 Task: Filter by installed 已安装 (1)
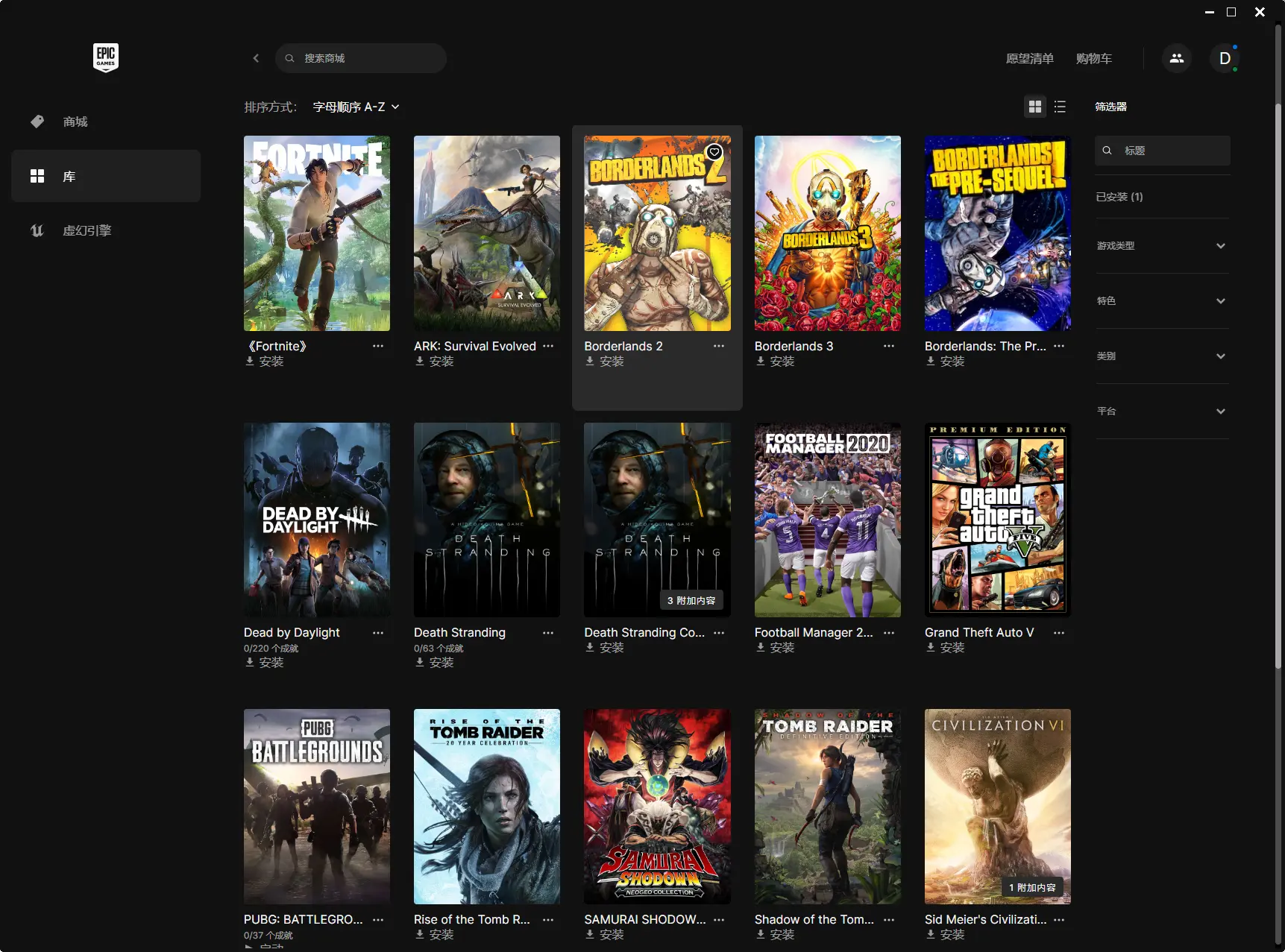(x=1119, y=197)
